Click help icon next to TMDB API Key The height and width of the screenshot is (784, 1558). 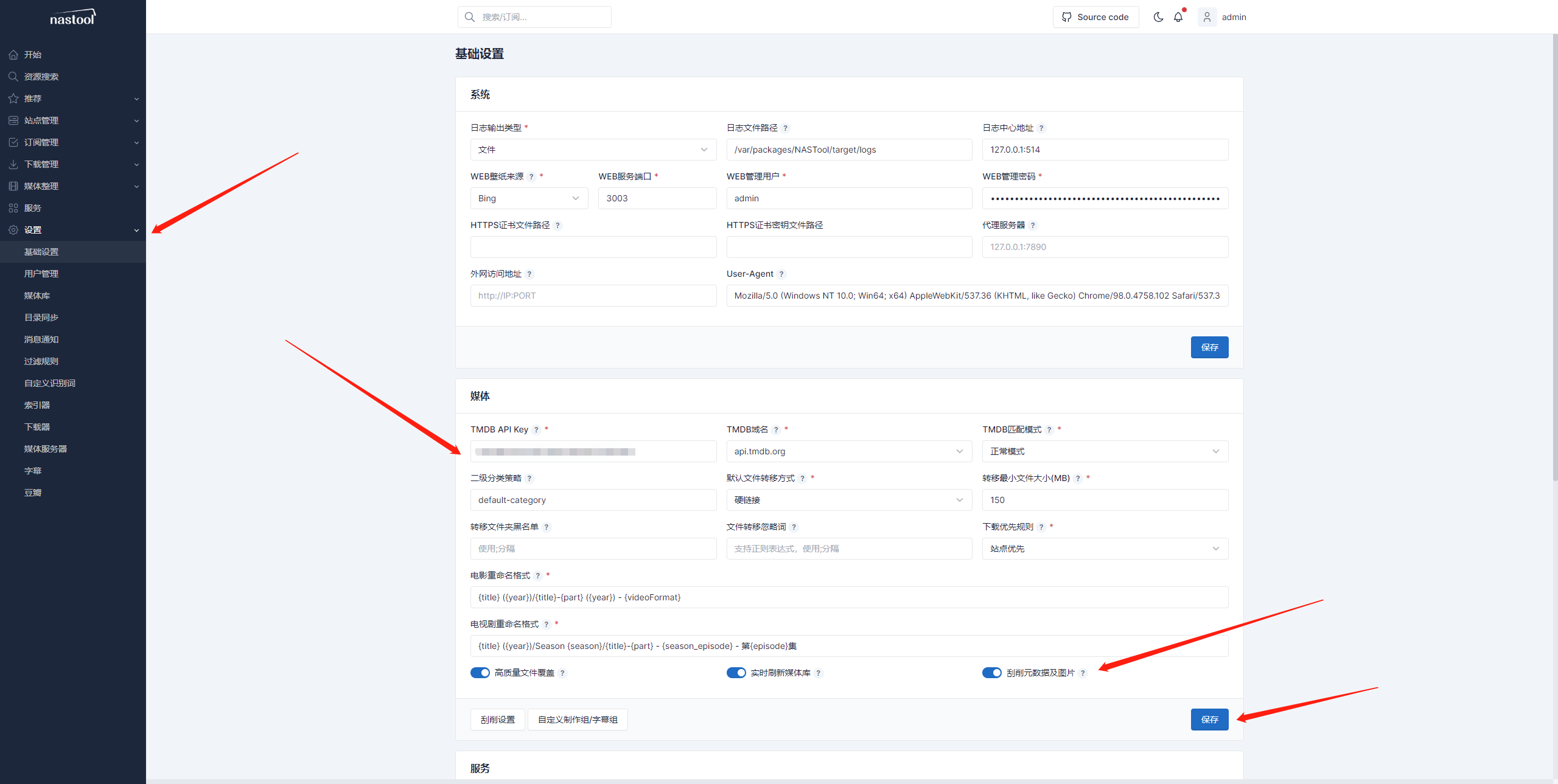pos(536,430)
